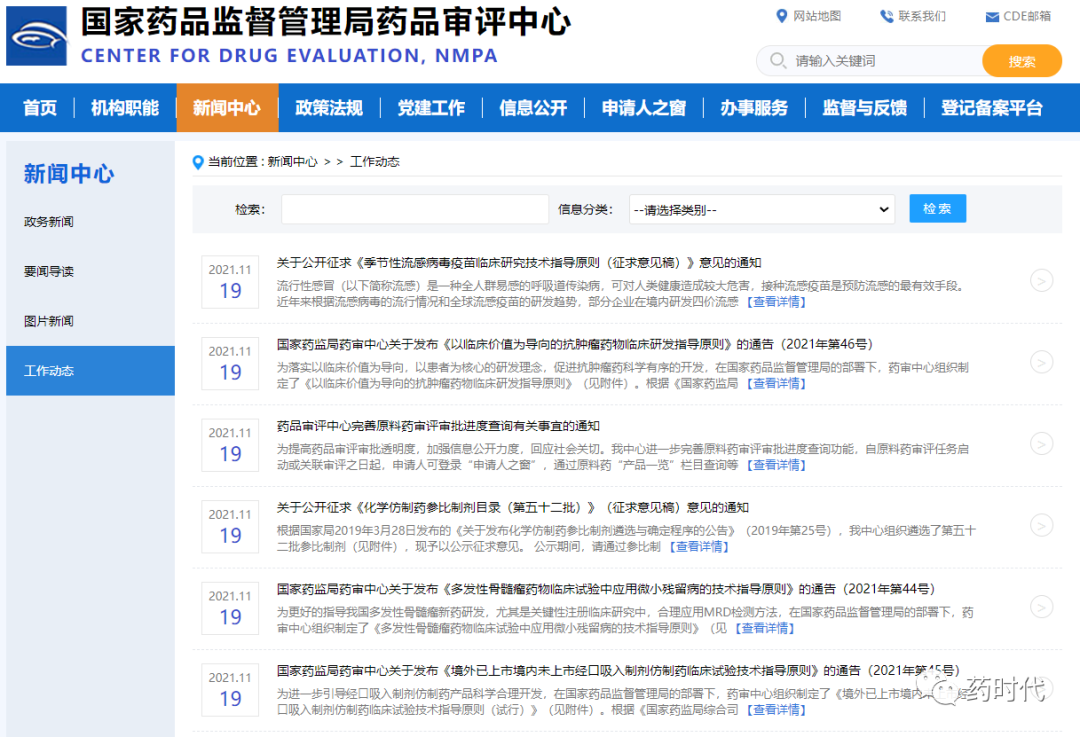Focus the 检索 text input field

click(415, 209)
